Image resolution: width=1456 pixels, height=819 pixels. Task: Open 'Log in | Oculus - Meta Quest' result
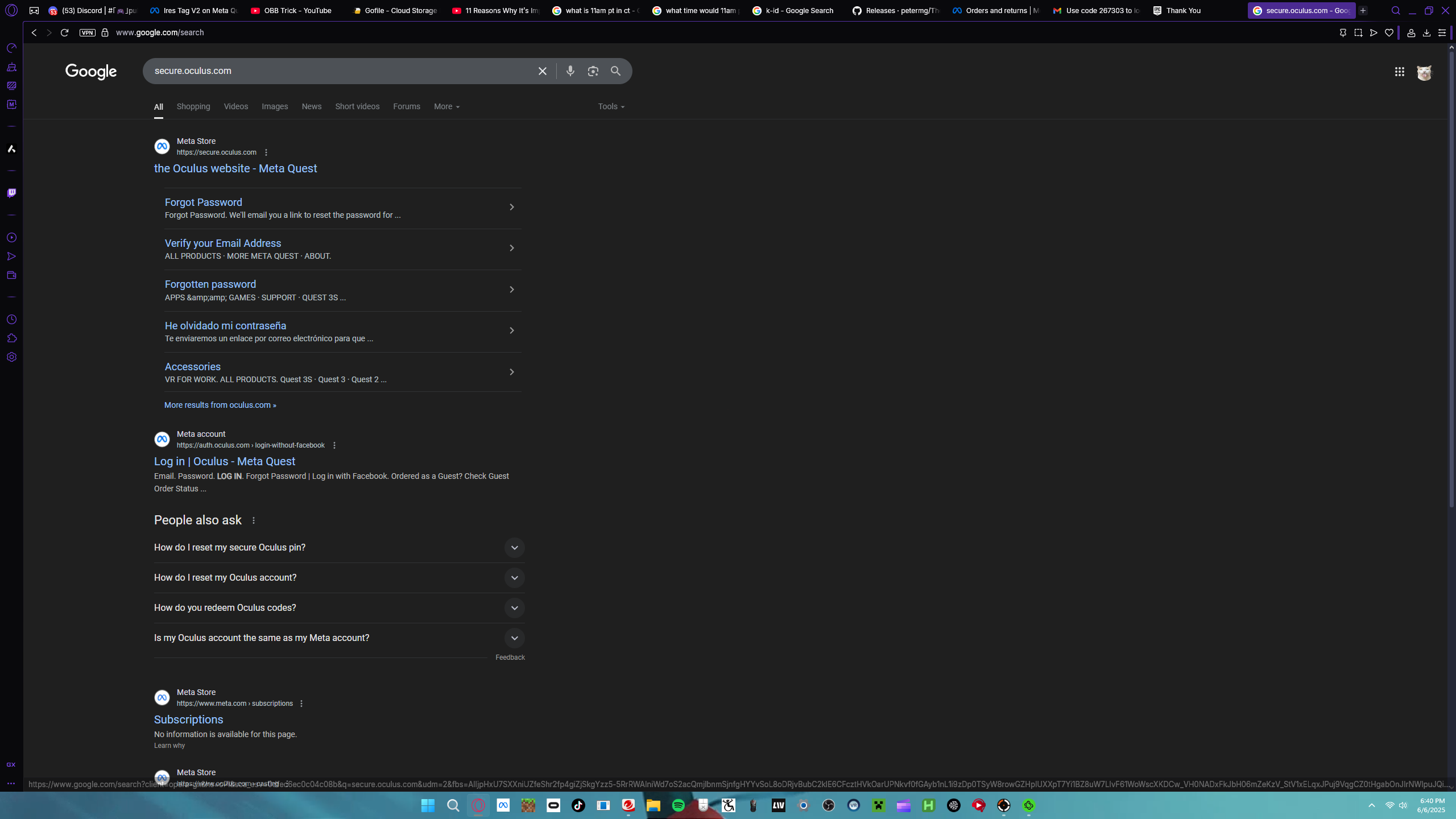225,461
